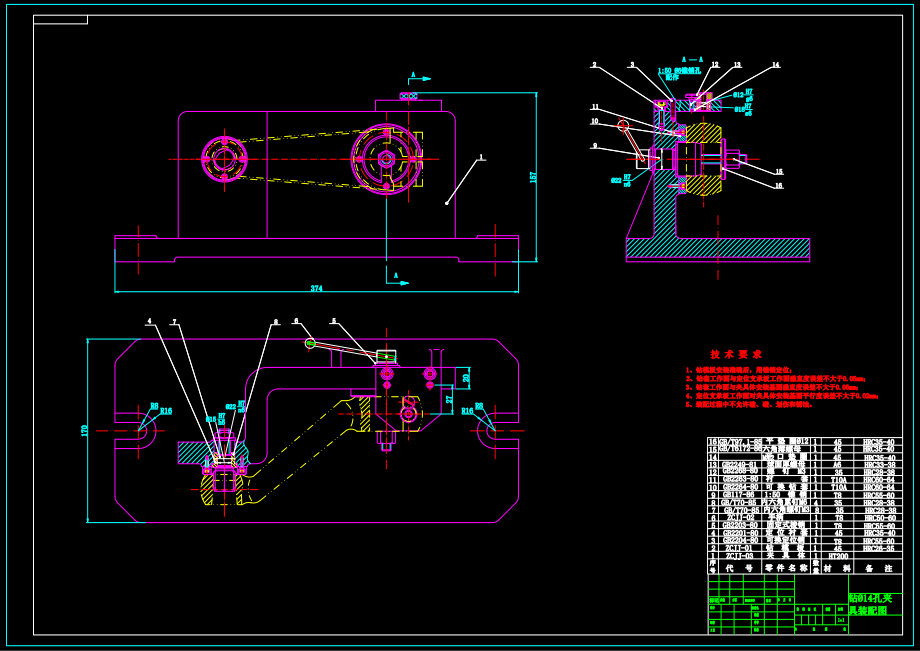Select callout 13 in section view
This screenshot has width=920, height=651.
coord(737,65)
